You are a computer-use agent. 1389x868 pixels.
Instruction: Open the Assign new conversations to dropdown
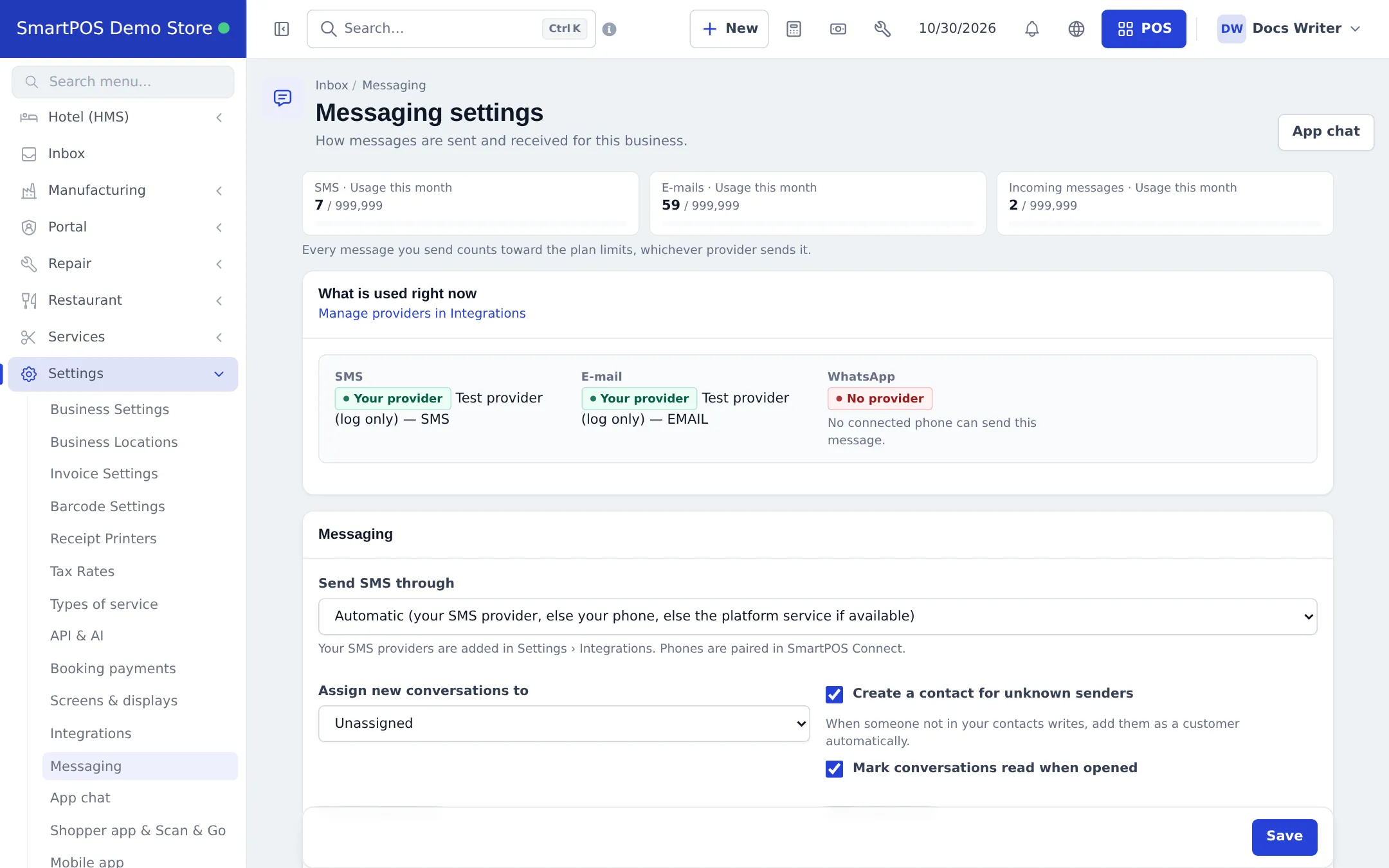point(564,723)
